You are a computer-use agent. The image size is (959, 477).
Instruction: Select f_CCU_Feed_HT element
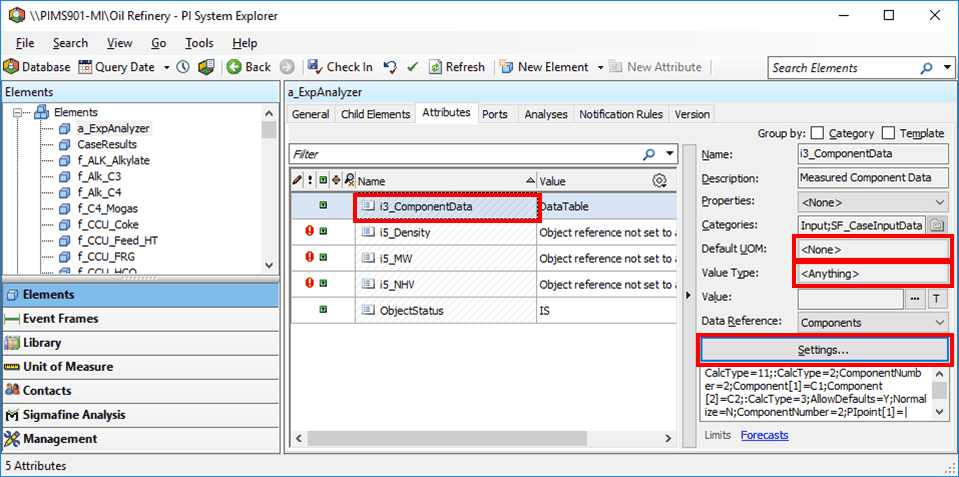(117, 240)
